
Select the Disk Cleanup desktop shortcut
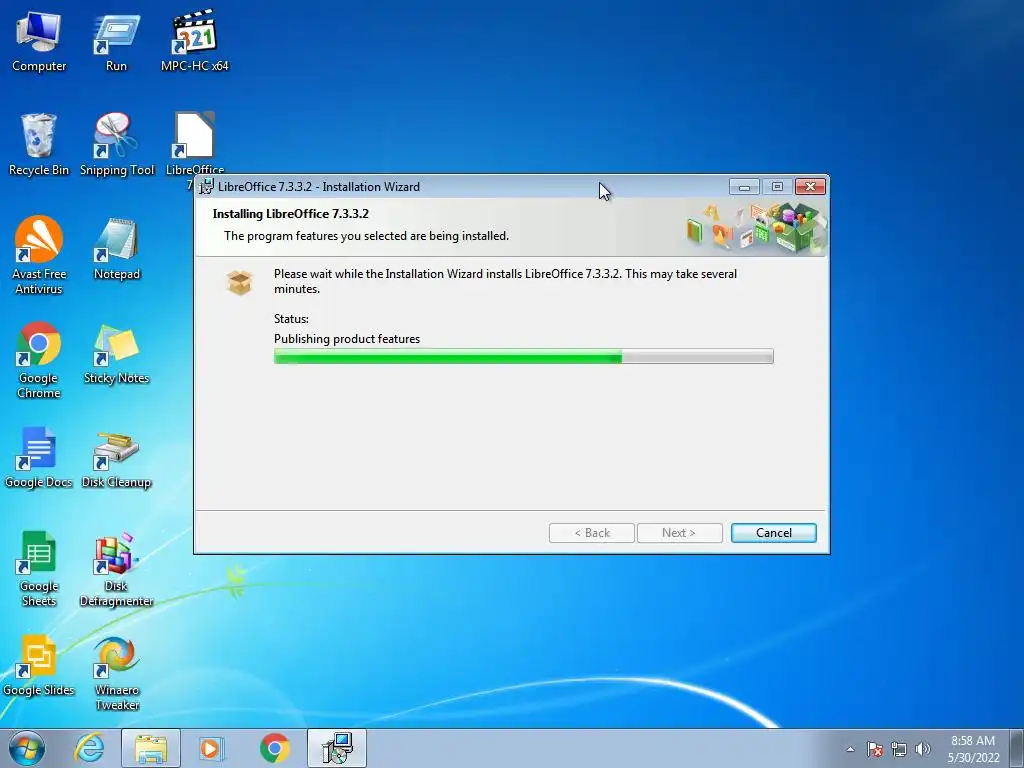(x=116, y=458)
